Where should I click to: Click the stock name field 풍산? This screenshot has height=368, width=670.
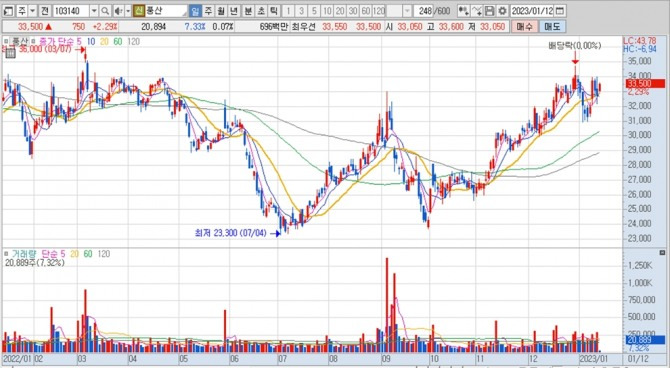pyautogui.click(x=165, y=11)
